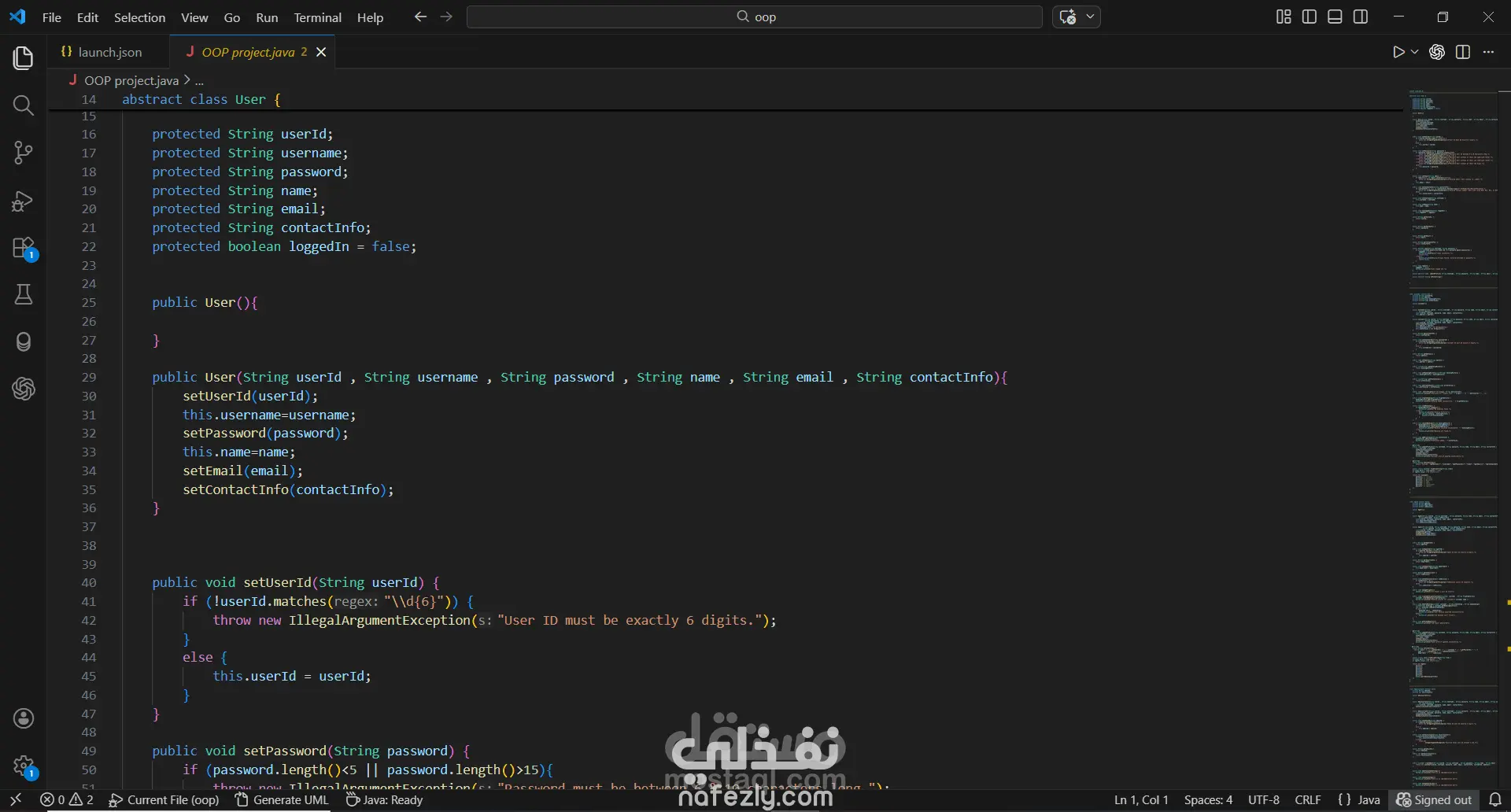Screen dimensions: 1511x812
Task: Open the Manage gear icon
Action: coord(24,766)
